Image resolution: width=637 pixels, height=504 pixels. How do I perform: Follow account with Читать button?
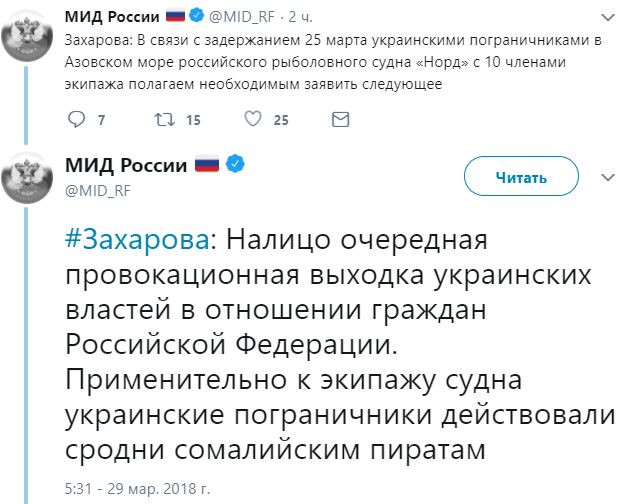pos(521,176)
